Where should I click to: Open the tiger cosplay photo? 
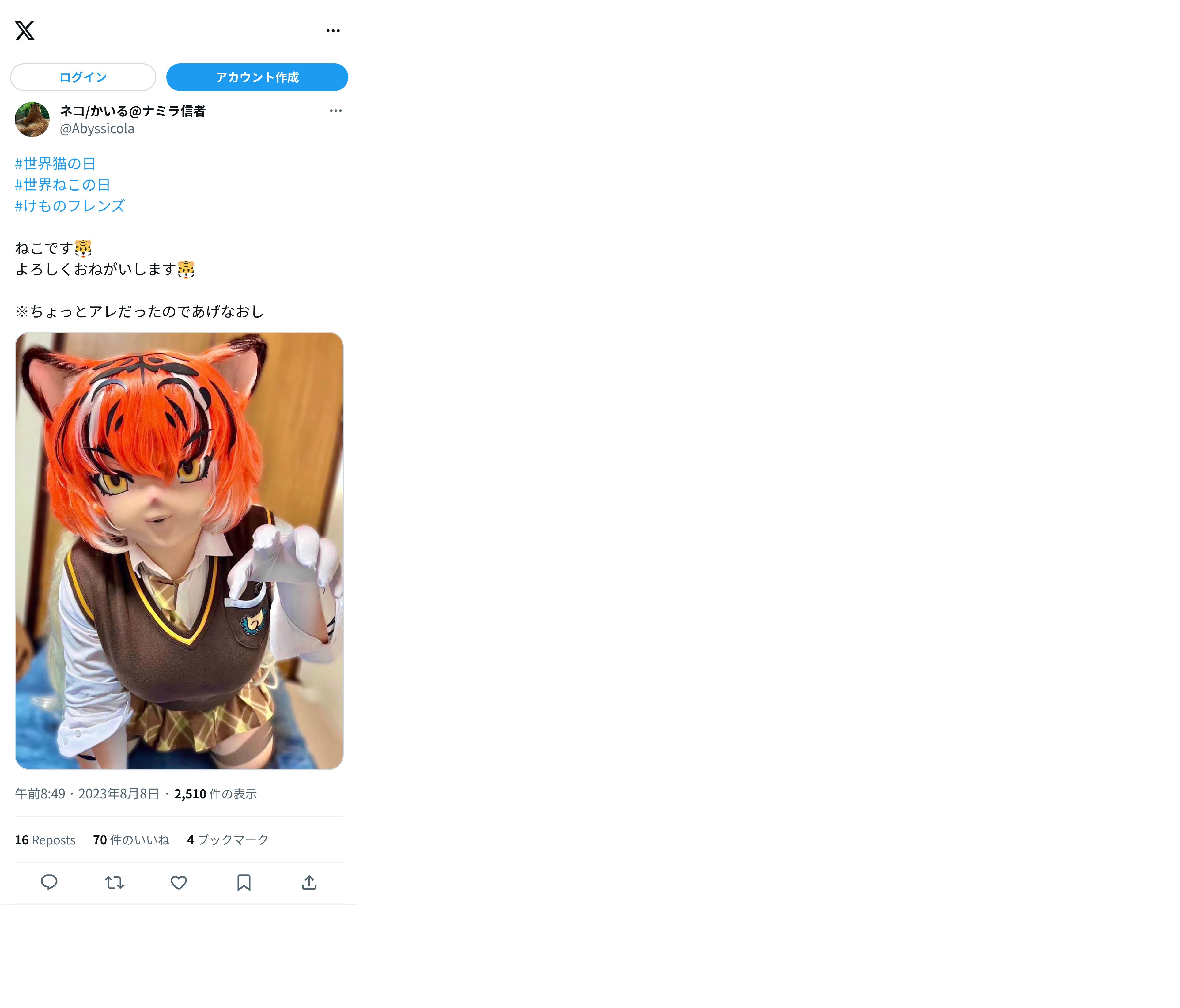179,550
